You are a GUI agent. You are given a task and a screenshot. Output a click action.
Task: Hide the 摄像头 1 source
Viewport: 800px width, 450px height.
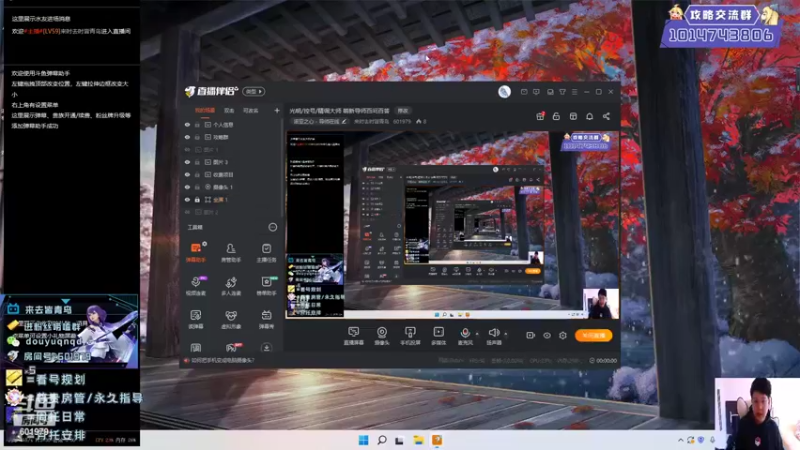click(x=187, y=187)
